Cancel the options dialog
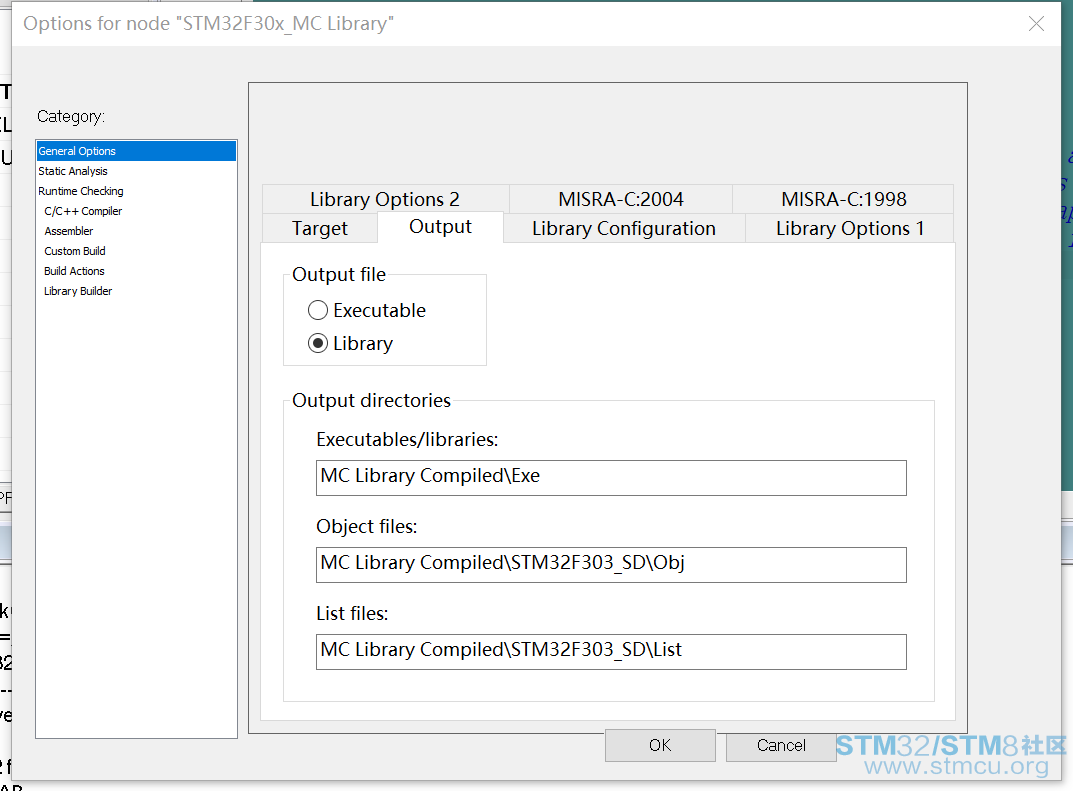 (x=781, y=745)
